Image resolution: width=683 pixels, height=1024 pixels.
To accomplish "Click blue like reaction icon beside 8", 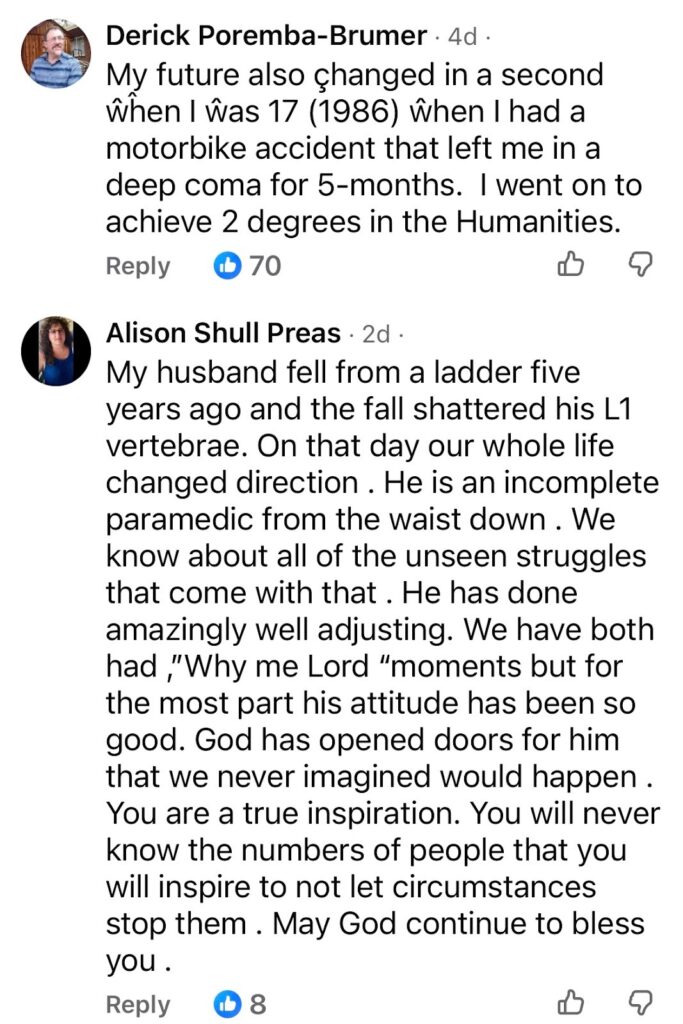I will tap(229, 1004).
